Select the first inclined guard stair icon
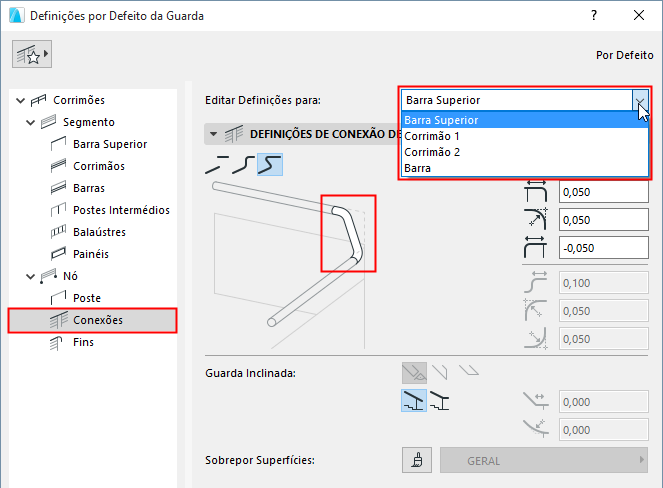Screen dimensions: 663x488 (412, 402)
